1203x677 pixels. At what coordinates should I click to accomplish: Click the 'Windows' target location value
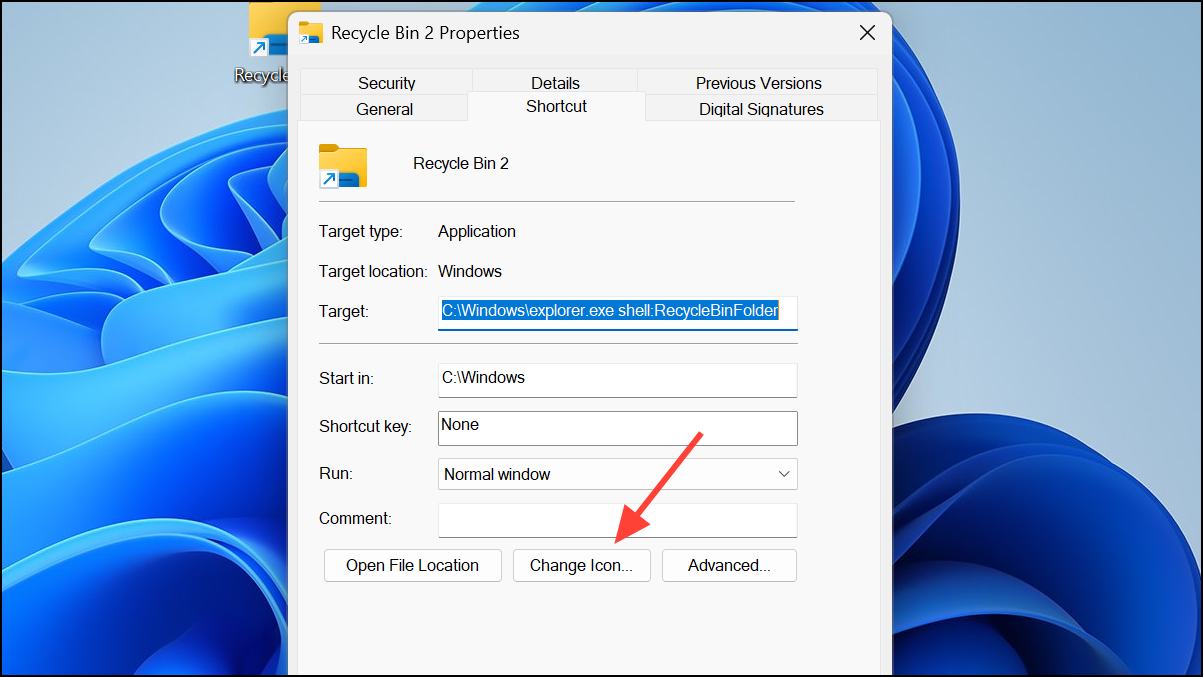(x=470, y=271)
